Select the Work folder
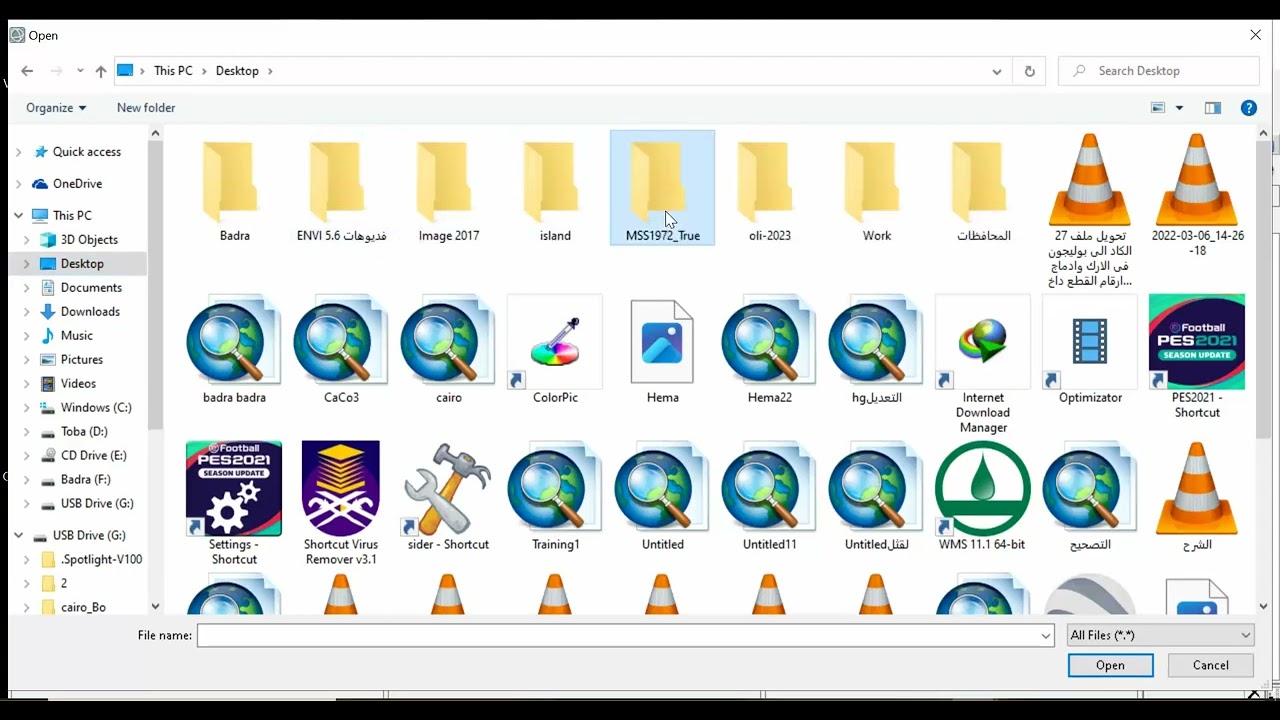This screenshot has height=720, width=1280. coord(876,190)
